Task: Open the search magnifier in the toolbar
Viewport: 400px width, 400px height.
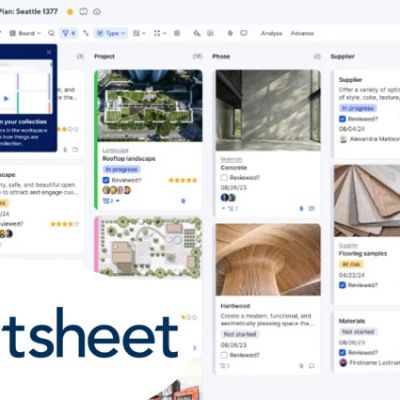Action: point(51,33)
